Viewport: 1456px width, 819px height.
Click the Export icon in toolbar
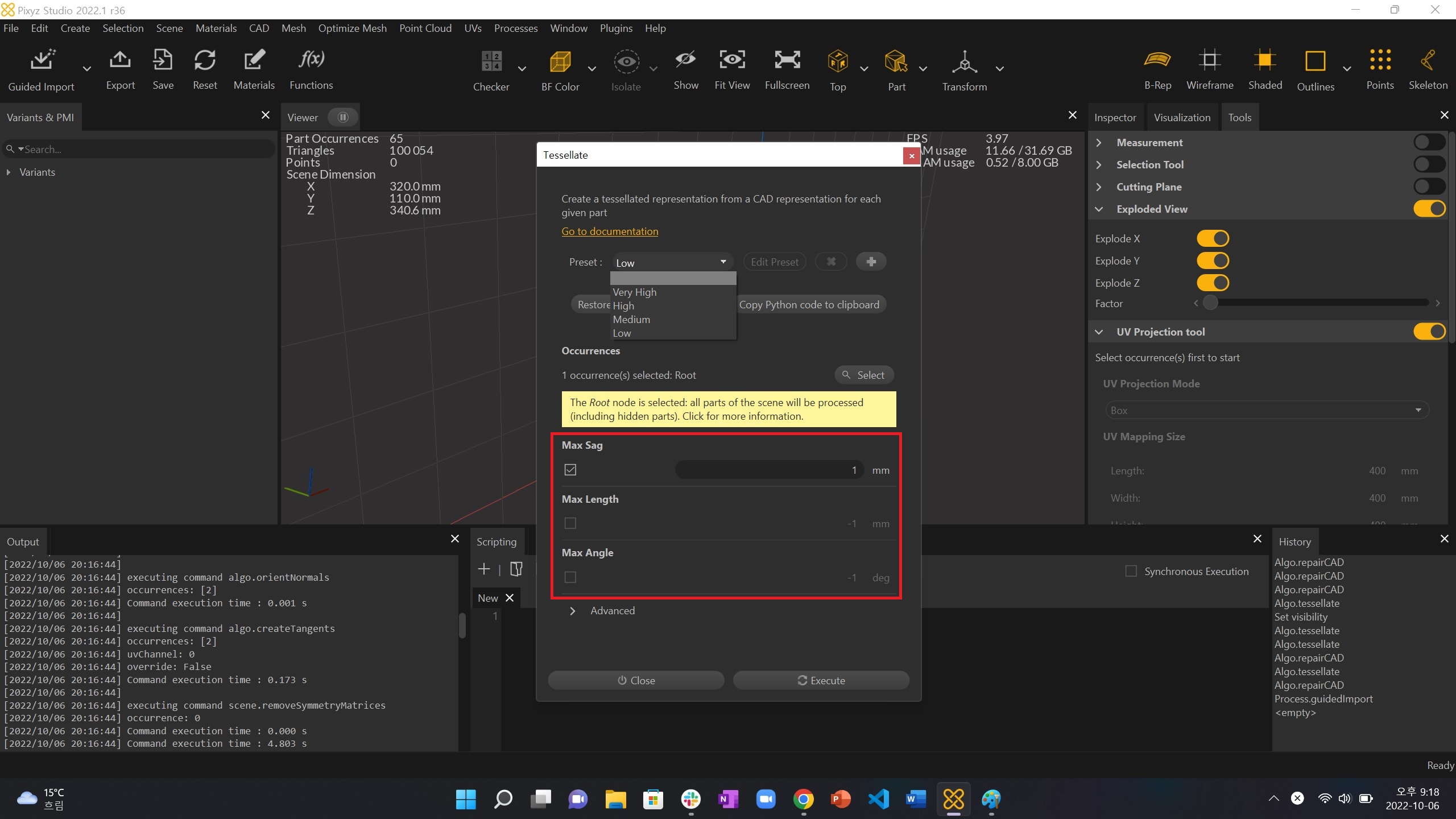tap(120, 61)
